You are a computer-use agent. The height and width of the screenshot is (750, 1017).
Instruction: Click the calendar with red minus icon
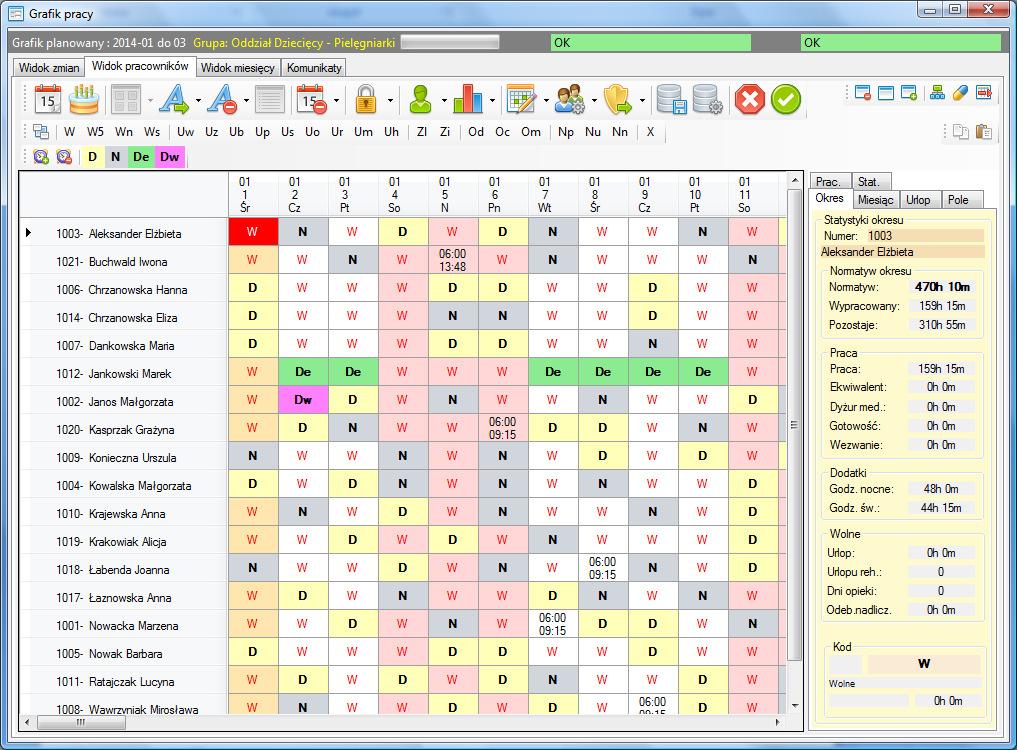pyautogui.click(x=311, y=99)
